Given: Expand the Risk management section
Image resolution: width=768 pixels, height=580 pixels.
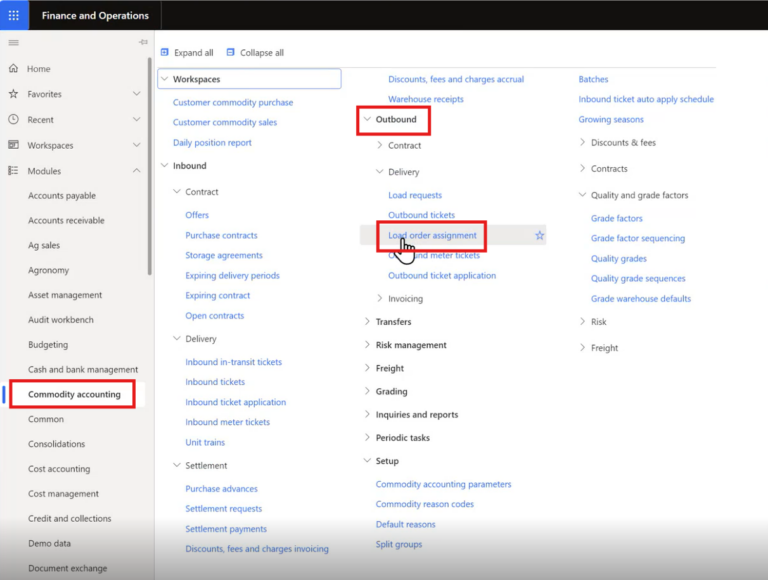Looking at the screenshot, I should (367, 345).
